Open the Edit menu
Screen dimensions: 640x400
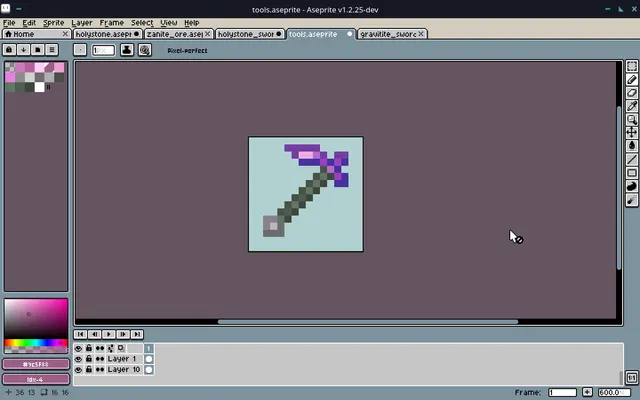29,23
